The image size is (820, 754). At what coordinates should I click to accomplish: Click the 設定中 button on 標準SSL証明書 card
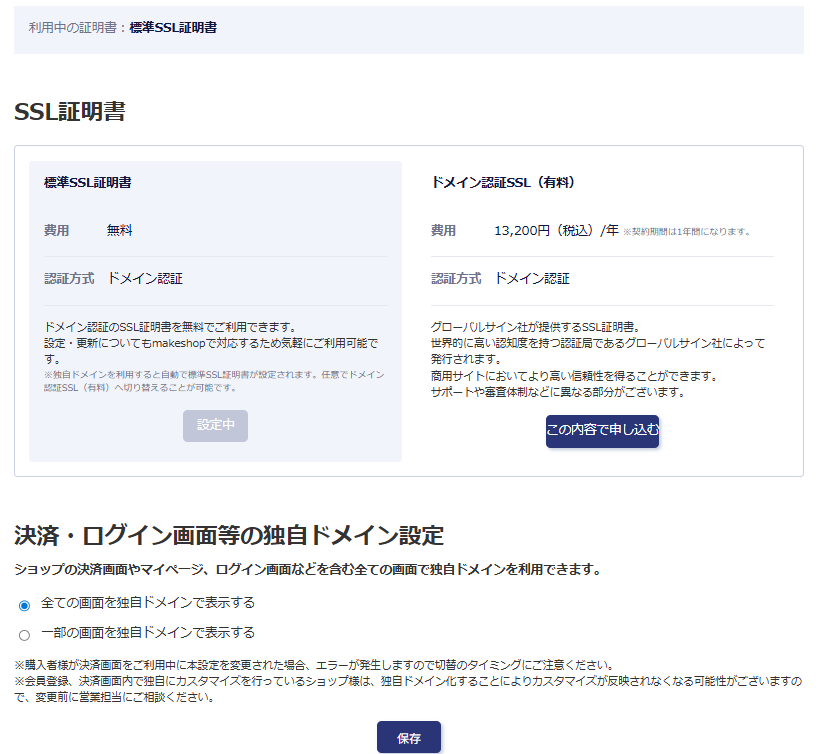tap(214, 425)
